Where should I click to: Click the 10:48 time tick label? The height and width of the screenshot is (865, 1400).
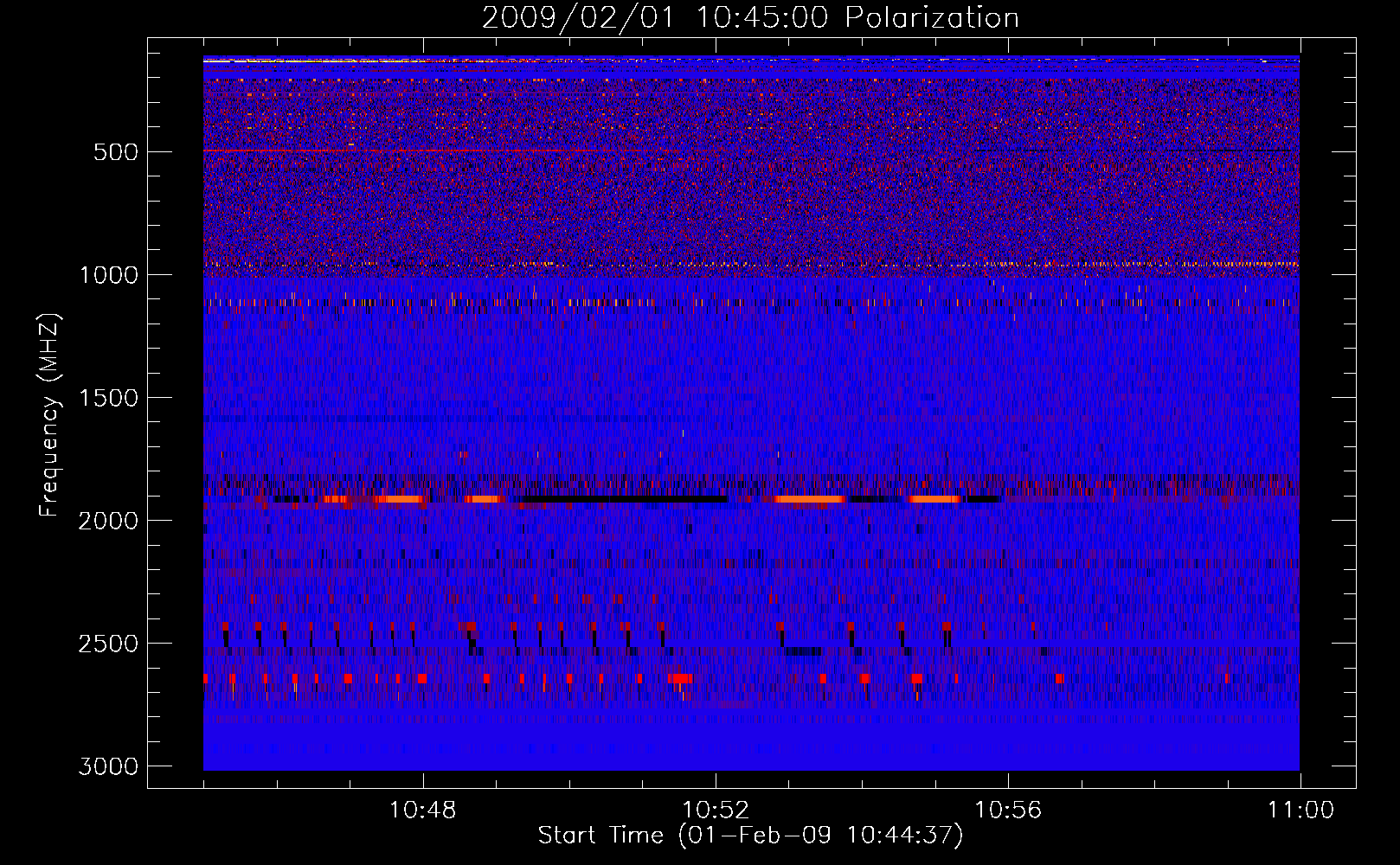[422, 811]
